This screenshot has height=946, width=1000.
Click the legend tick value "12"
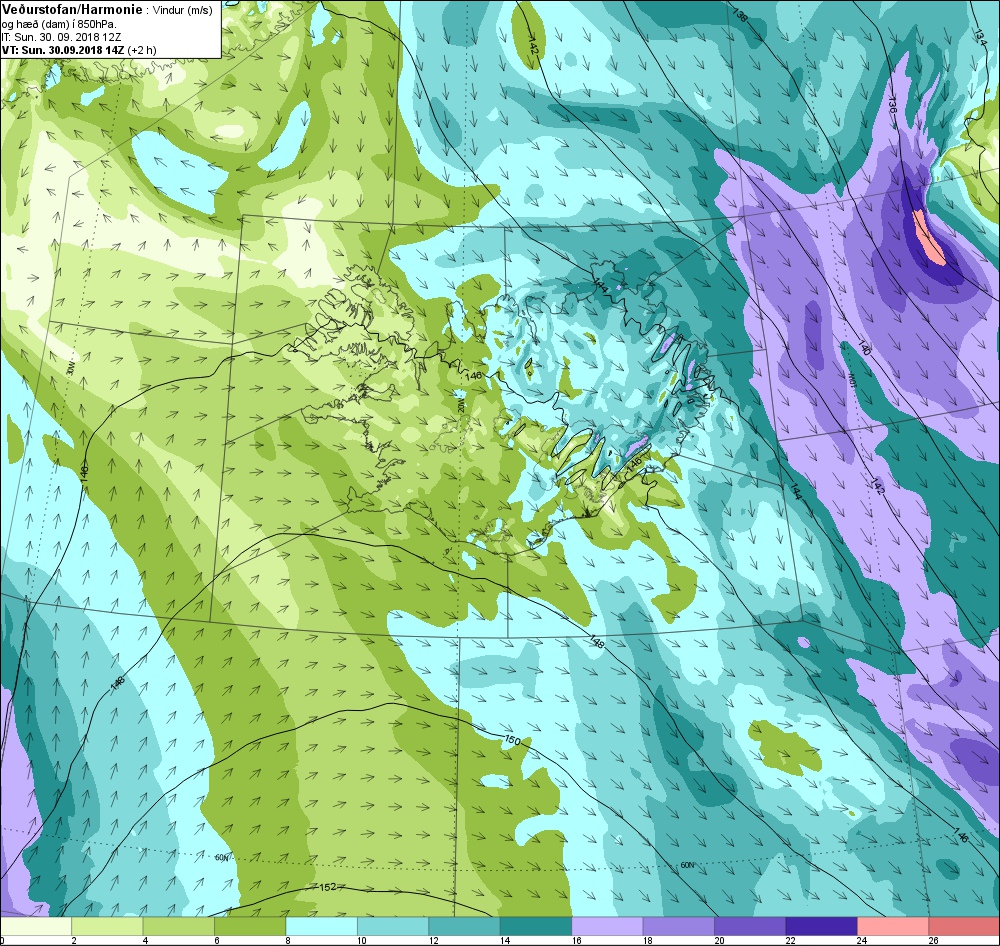coord(434,940)
